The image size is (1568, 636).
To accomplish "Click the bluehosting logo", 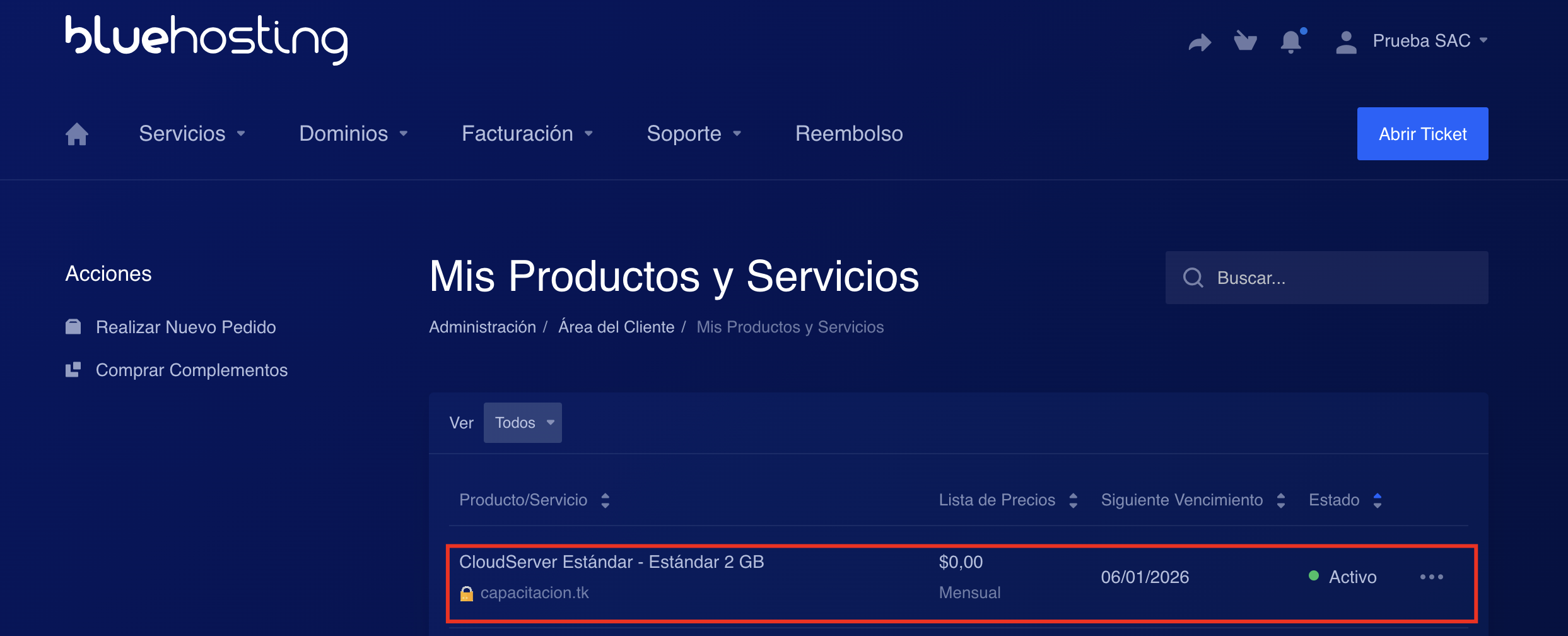I will coord(206,40).
